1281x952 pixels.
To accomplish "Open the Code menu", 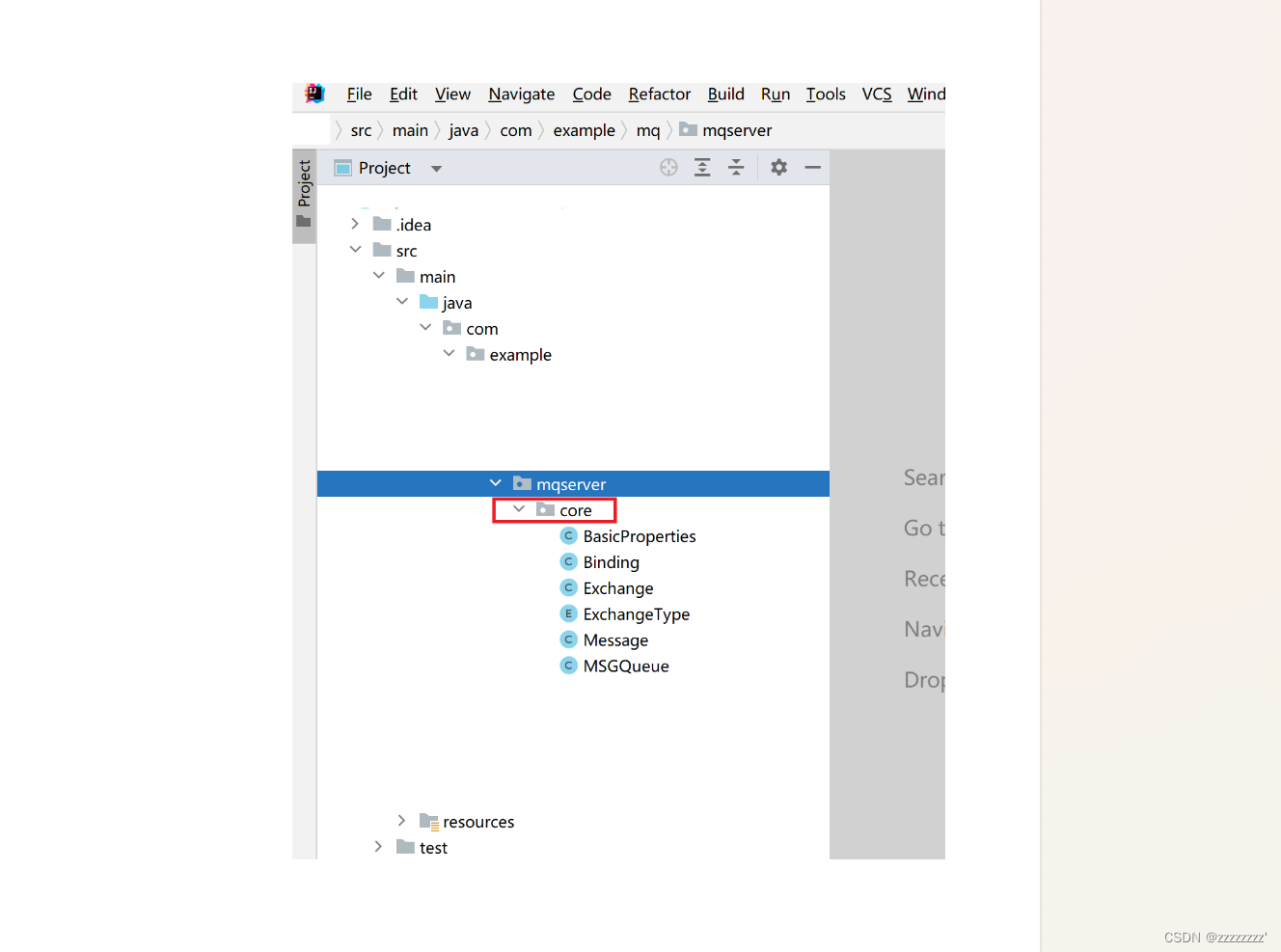I will (x=591, y=94).
